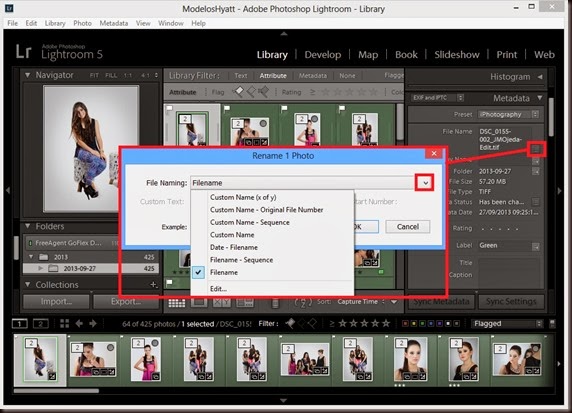This screenshot has height=413, width=572.
Task: Toggle filters switch at filmstrip right end
Action: 552,324
